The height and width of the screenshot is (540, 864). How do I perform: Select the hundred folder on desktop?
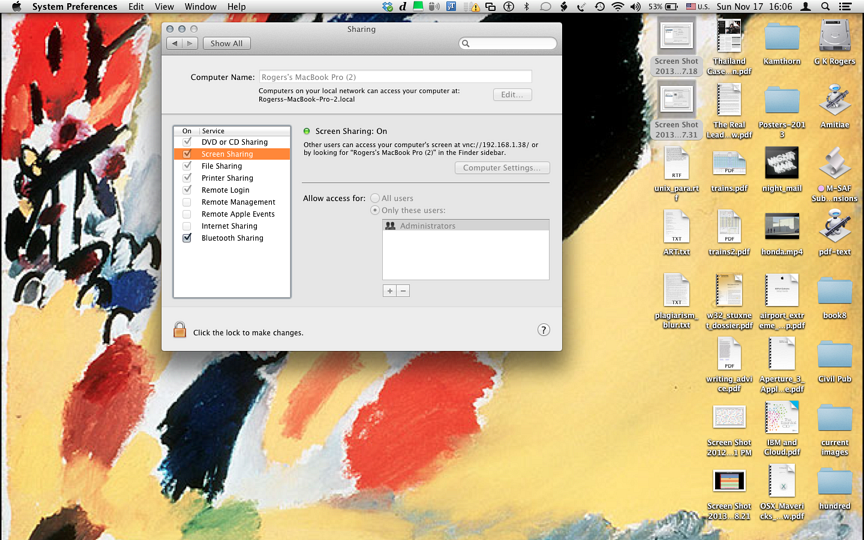[835, 481]
